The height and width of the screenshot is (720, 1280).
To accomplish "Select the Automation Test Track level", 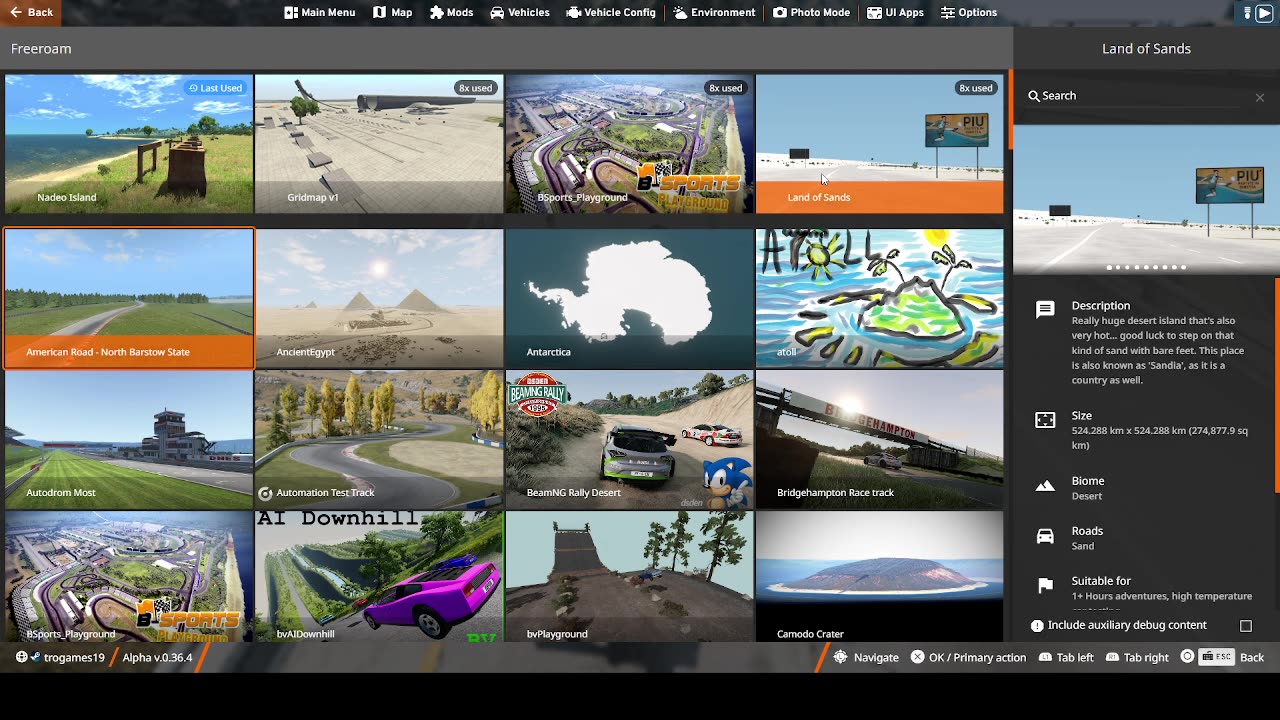I will (379, 440).
